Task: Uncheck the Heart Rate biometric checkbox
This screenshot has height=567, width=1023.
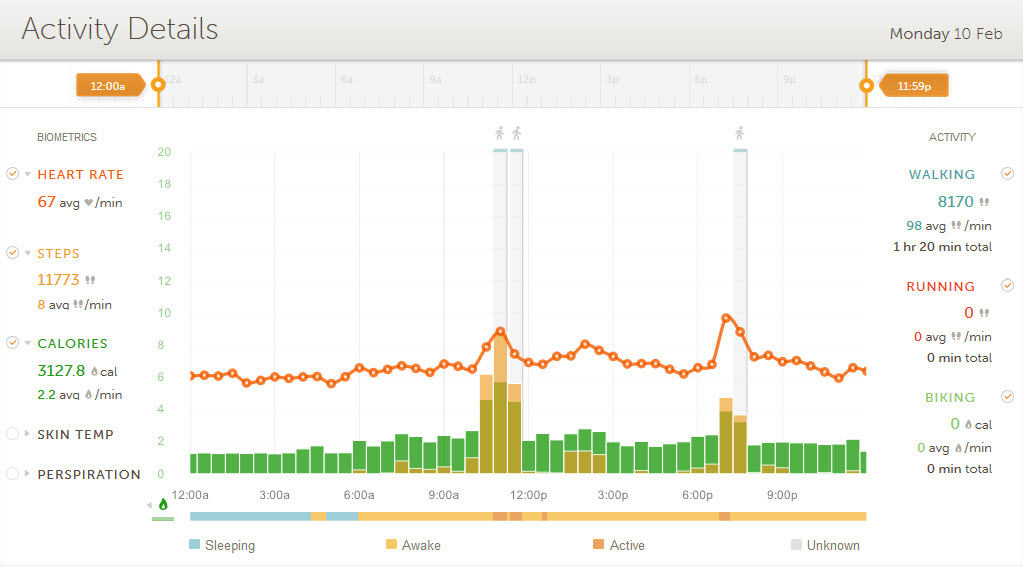Action: 12,174
